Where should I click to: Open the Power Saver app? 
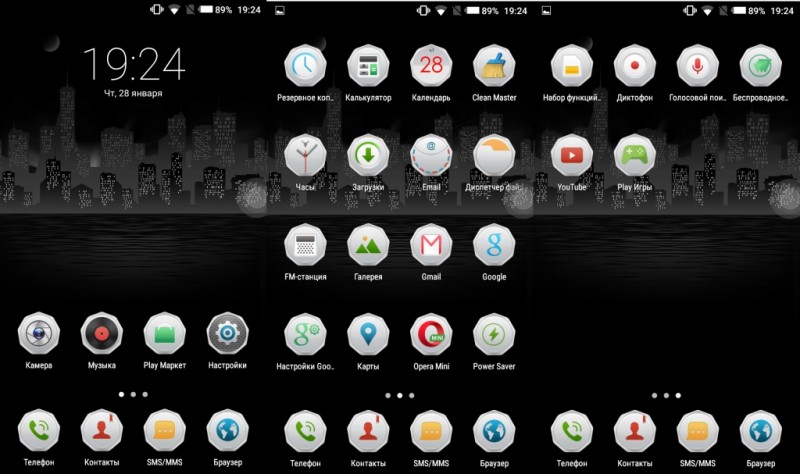pos(494,335)
